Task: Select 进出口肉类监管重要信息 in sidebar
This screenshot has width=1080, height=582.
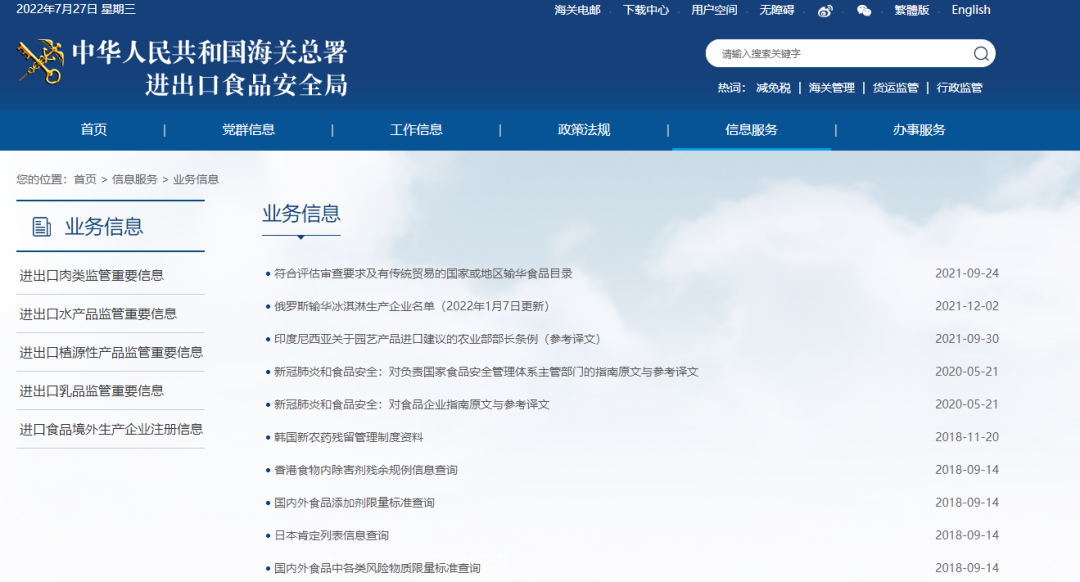Action: pos(92,276)
